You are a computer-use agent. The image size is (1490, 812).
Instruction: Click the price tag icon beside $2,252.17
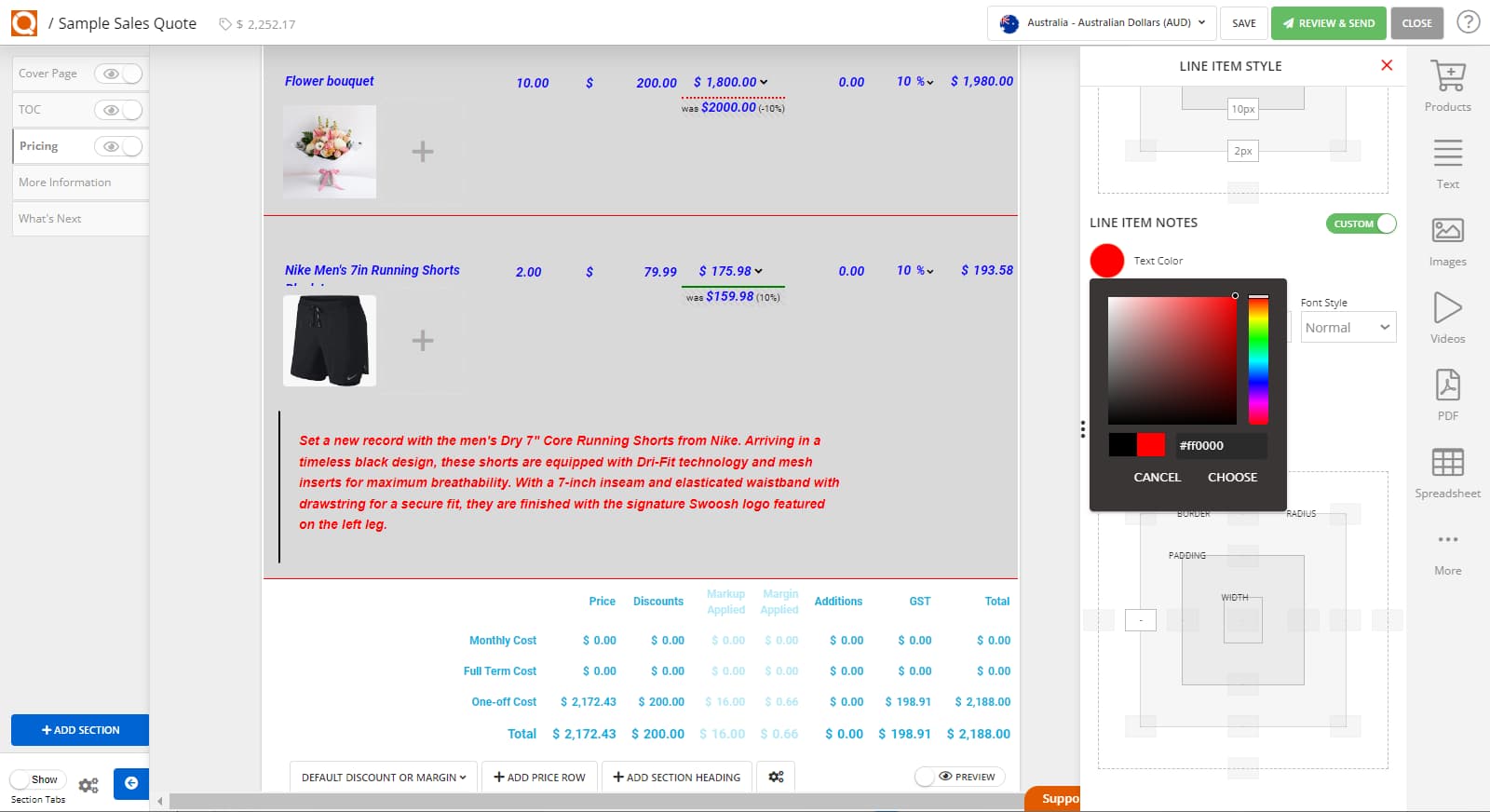224,24
